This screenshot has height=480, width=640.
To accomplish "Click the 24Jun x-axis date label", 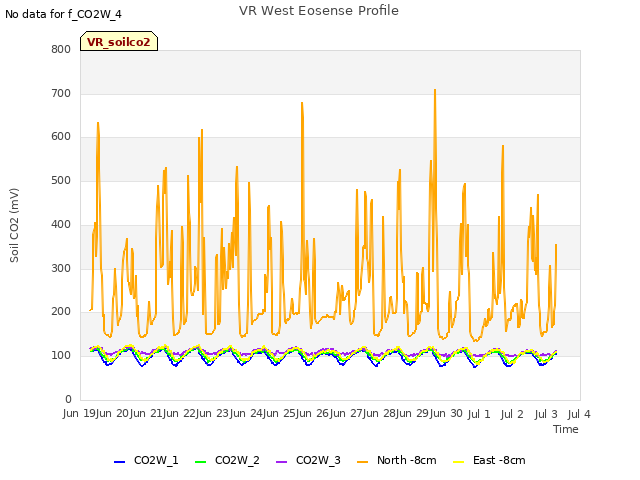I will pyautogui.click(x=264, y=414).
